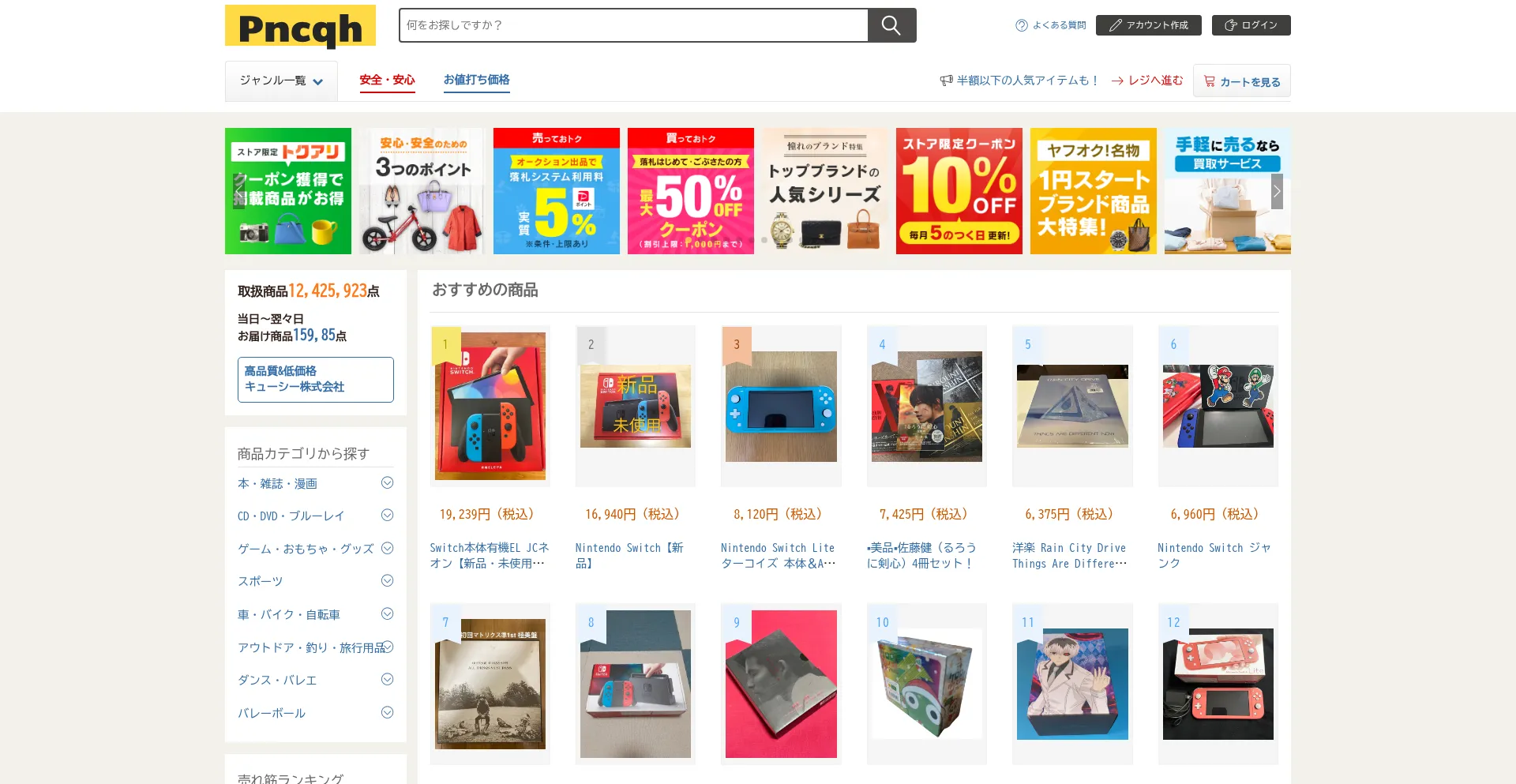Image resolution: width=1516 pixels, height=784 pixels.
Task: Open the rank 1 Switch OLED product thumbnail
Action: (x=490, y=406)
